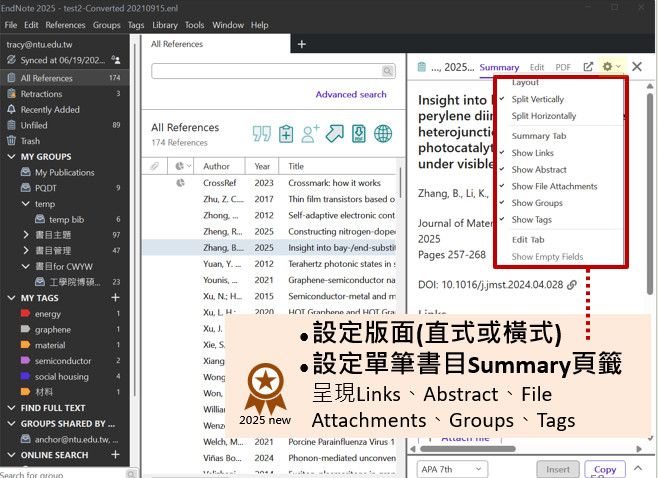The image size is (658, 478).
Task: Click the add new reference clipboard icon
Action: 286,133
